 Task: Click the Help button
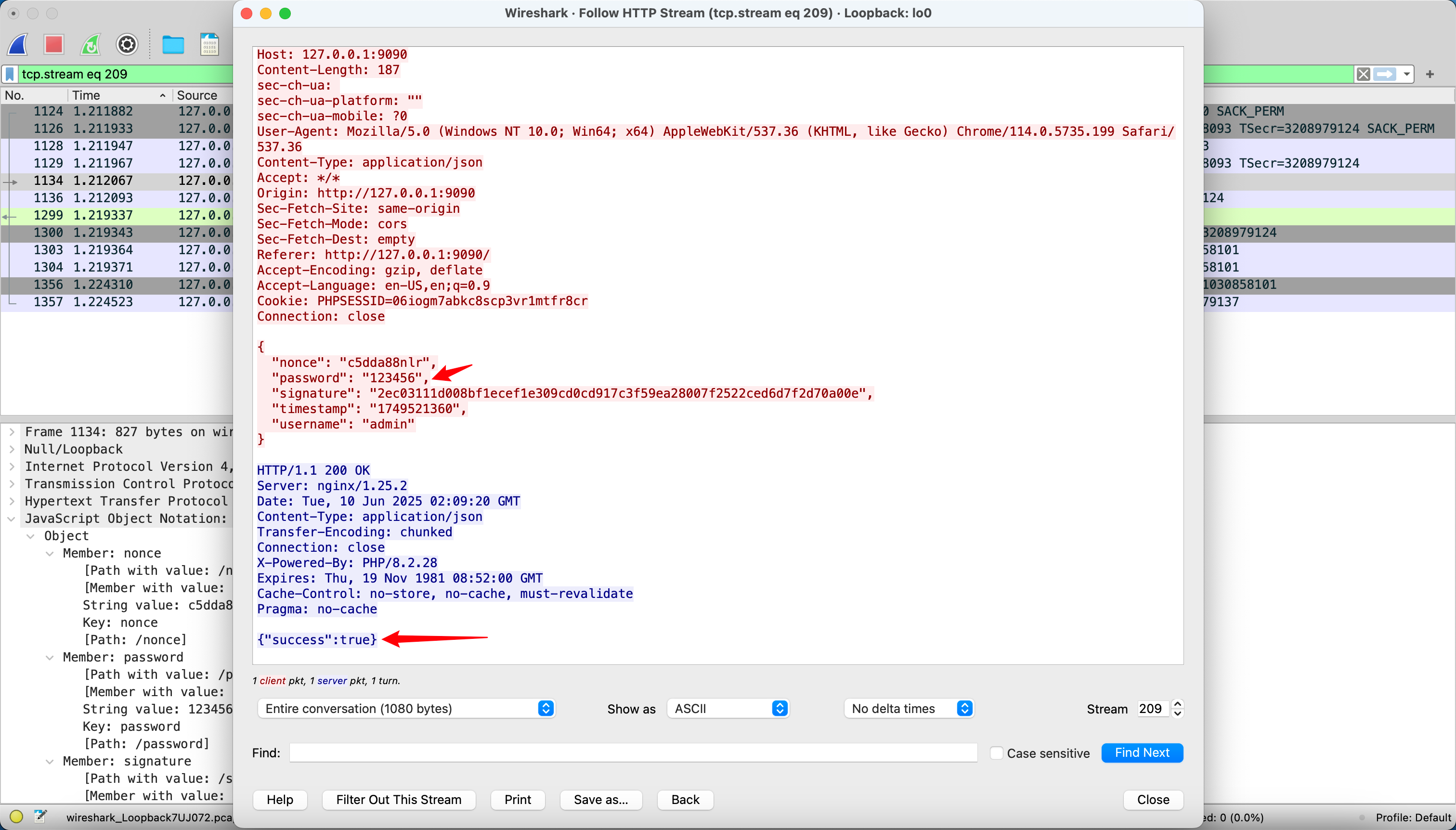(x=280, y=799)
